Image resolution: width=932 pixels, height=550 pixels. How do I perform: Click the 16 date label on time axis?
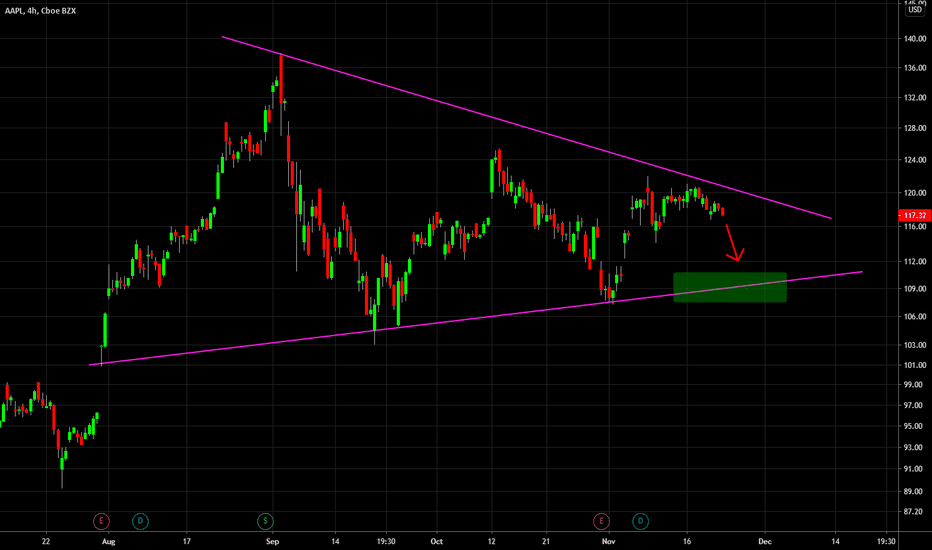point(687,541)
